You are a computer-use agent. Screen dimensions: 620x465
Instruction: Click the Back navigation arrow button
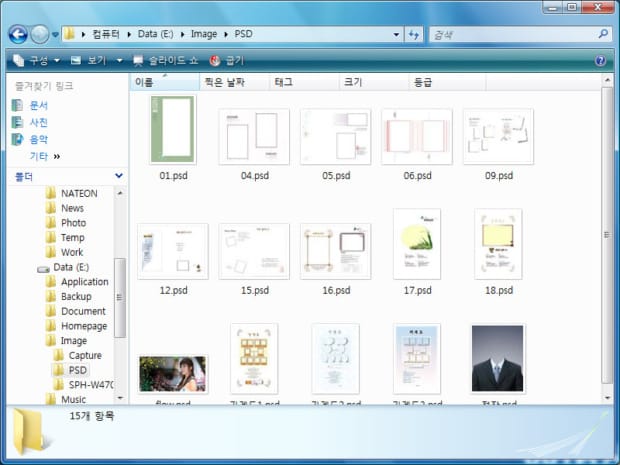coord(18,35)
